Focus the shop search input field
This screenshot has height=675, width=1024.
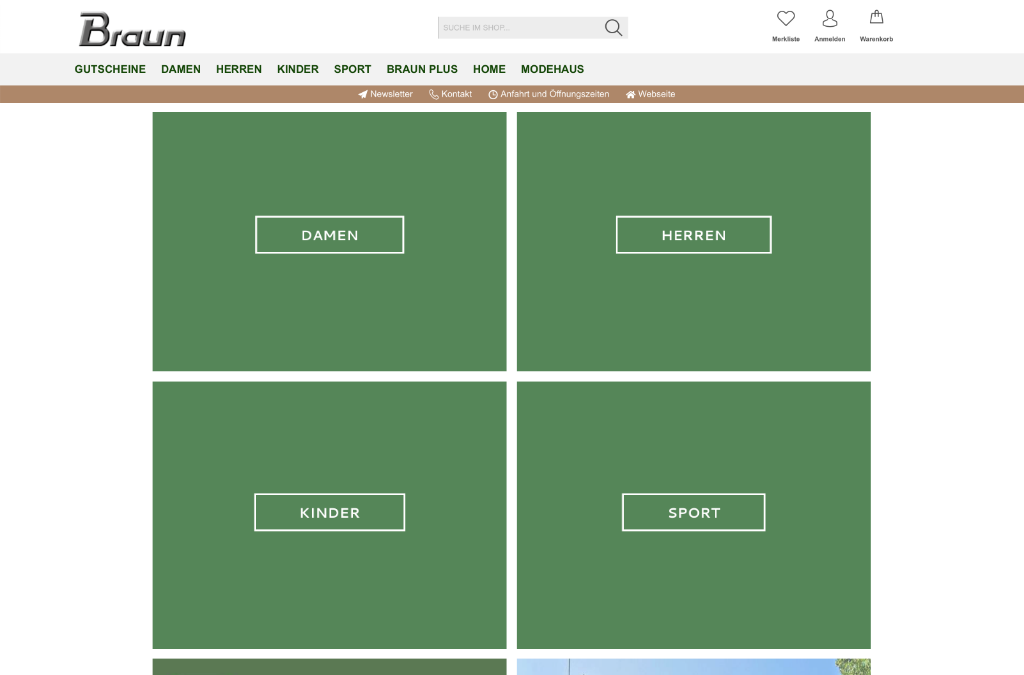pyautogui.click(x=518, y=28)
